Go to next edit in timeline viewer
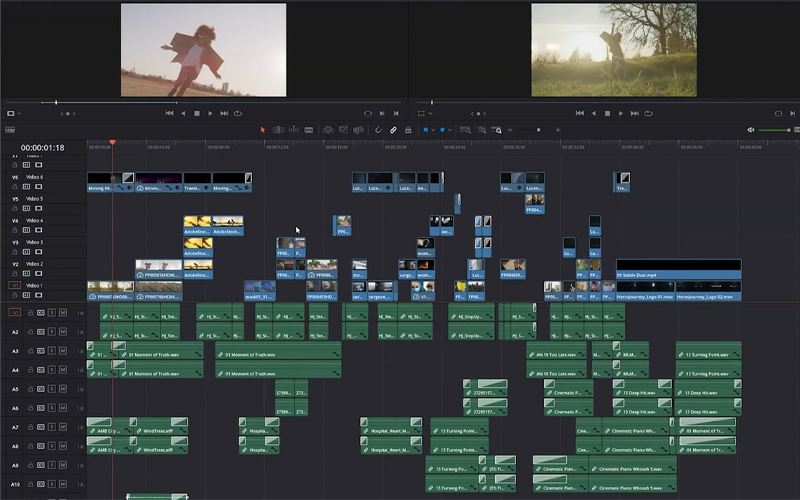 (634, 113)
